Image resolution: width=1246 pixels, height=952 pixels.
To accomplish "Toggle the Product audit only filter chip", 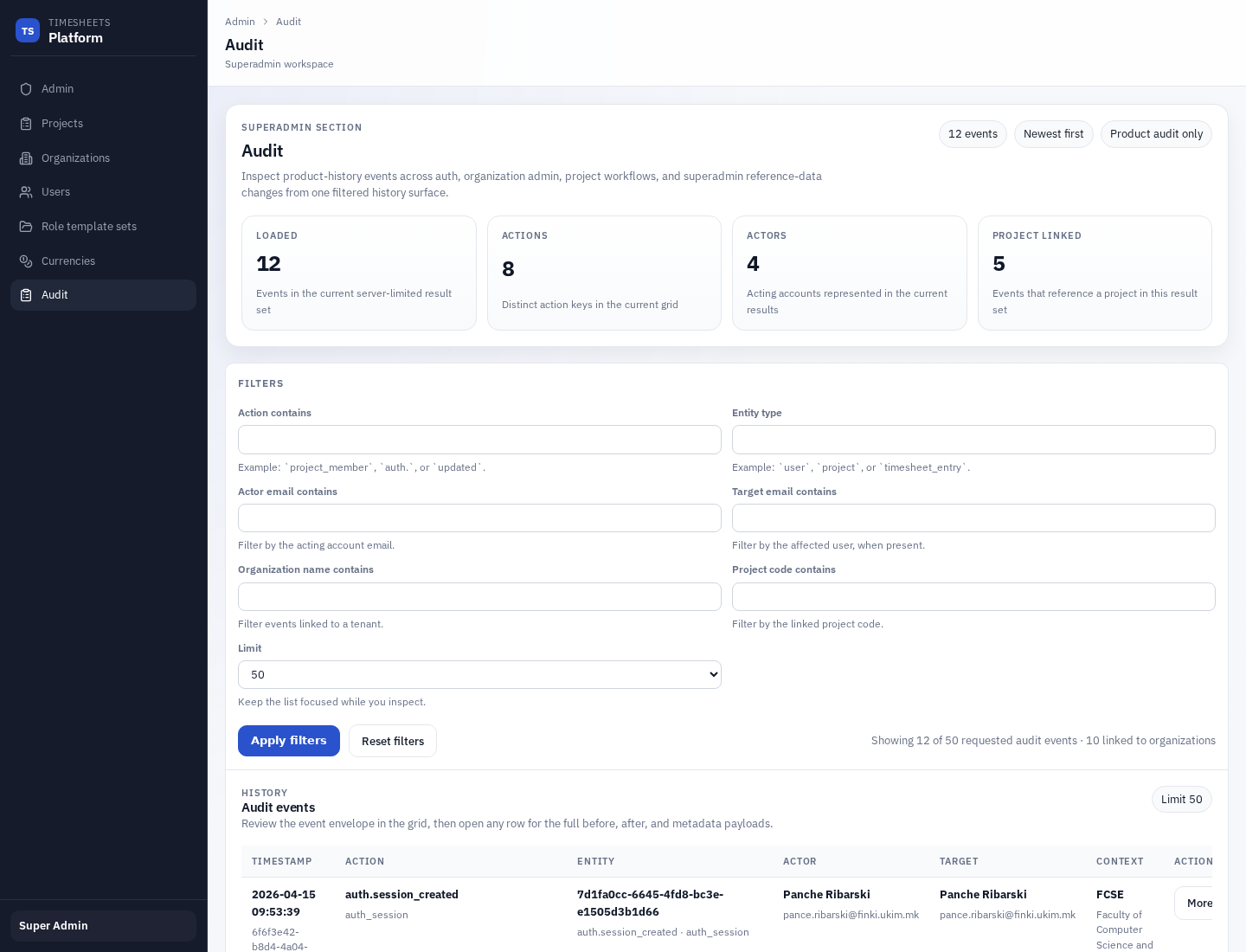I will click(x=1156, y=134).
